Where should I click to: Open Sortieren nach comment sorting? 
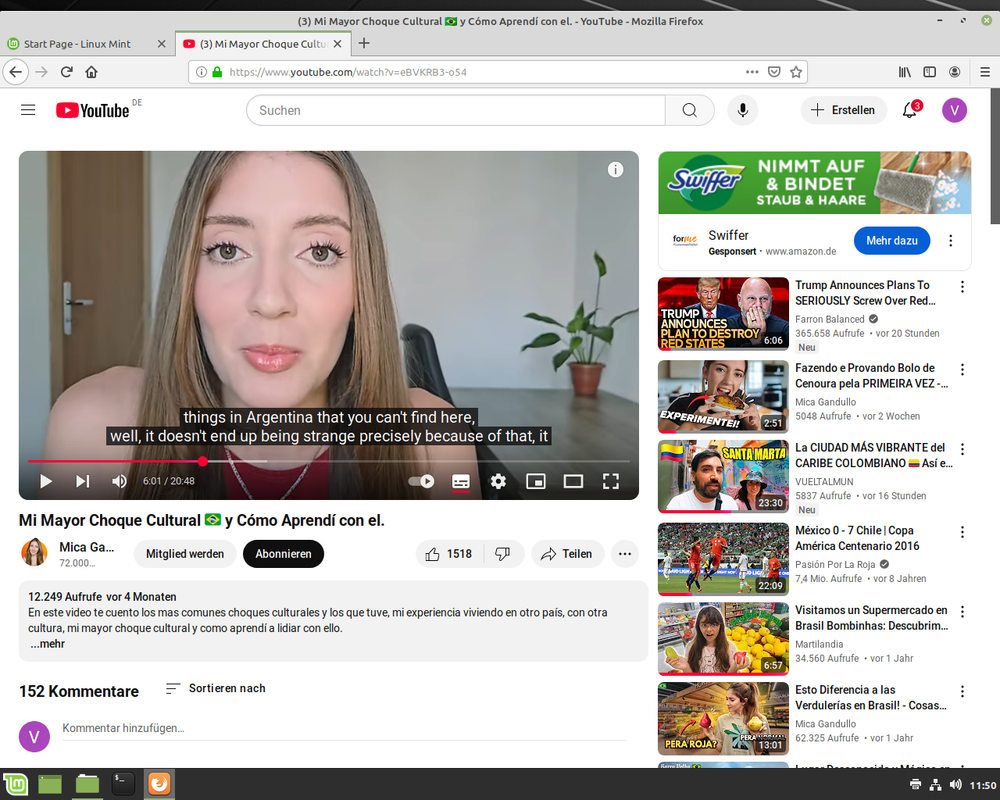(216, 688)
